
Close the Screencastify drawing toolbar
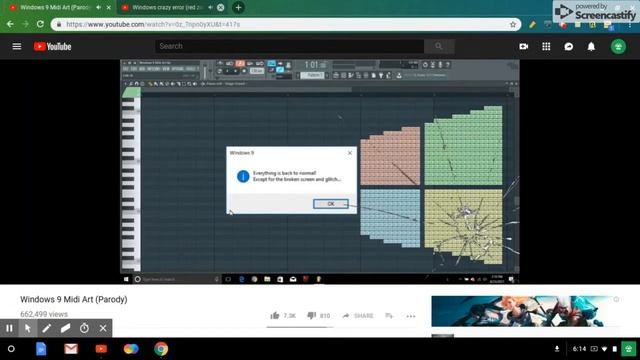click(103, 328)
